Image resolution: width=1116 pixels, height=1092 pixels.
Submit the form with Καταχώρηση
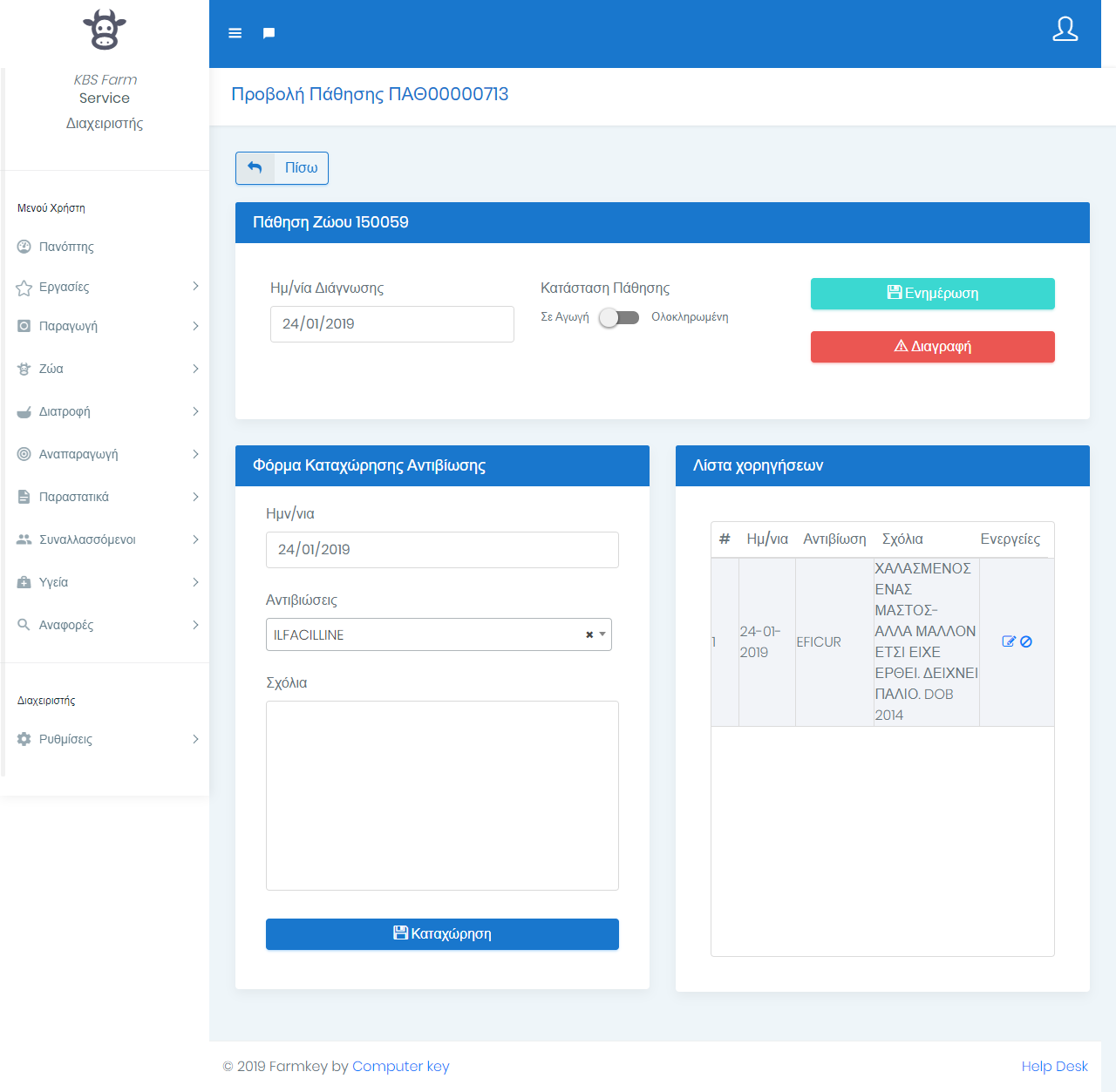point(442,934)
